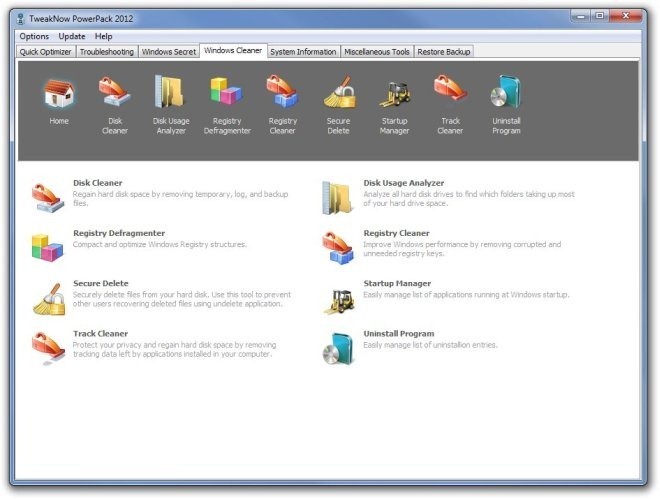Open the Registry Cleaner heading link
The width and height of the screenshot is (660, 499).
[397, 233]
